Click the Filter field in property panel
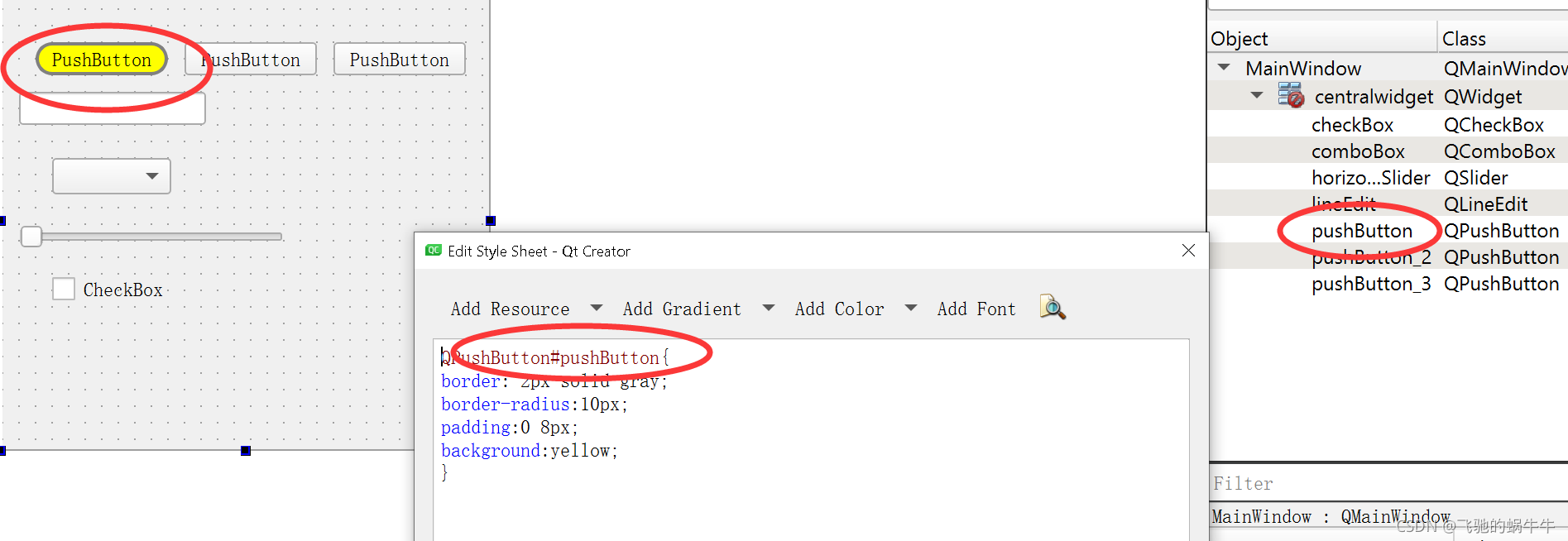1568x541 pixels. coord(1388,483)
